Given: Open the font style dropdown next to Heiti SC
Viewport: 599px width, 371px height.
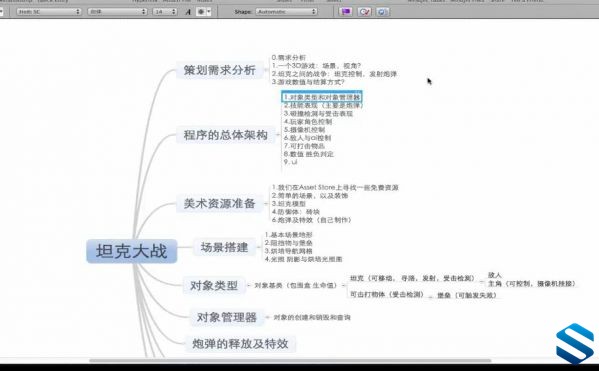Looking at the screenshot, I should [117, 12].
